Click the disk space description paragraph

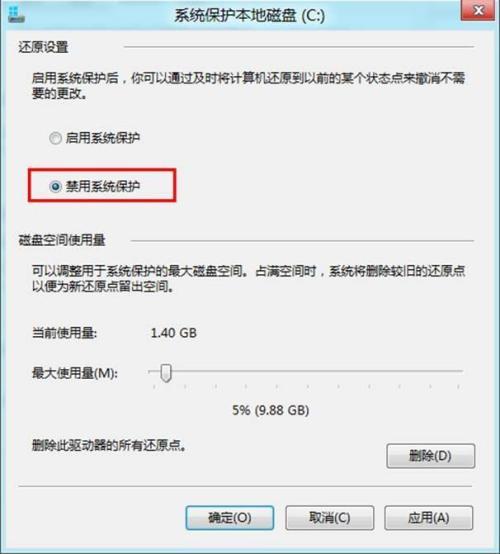point(248,278)
